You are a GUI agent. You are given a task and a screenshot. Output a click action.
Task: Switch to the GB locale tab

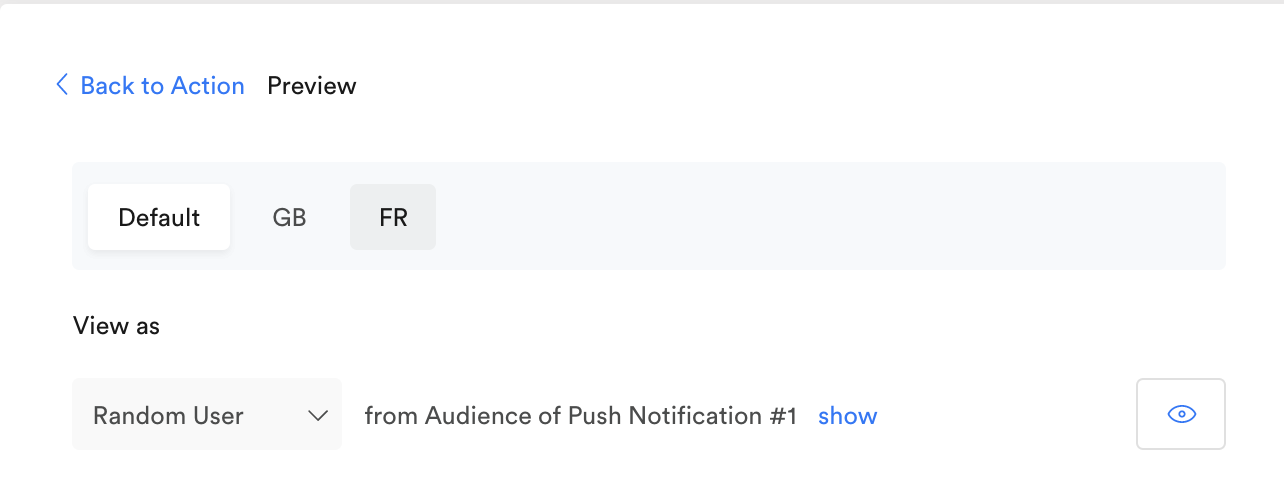click(x=289, y=217)
